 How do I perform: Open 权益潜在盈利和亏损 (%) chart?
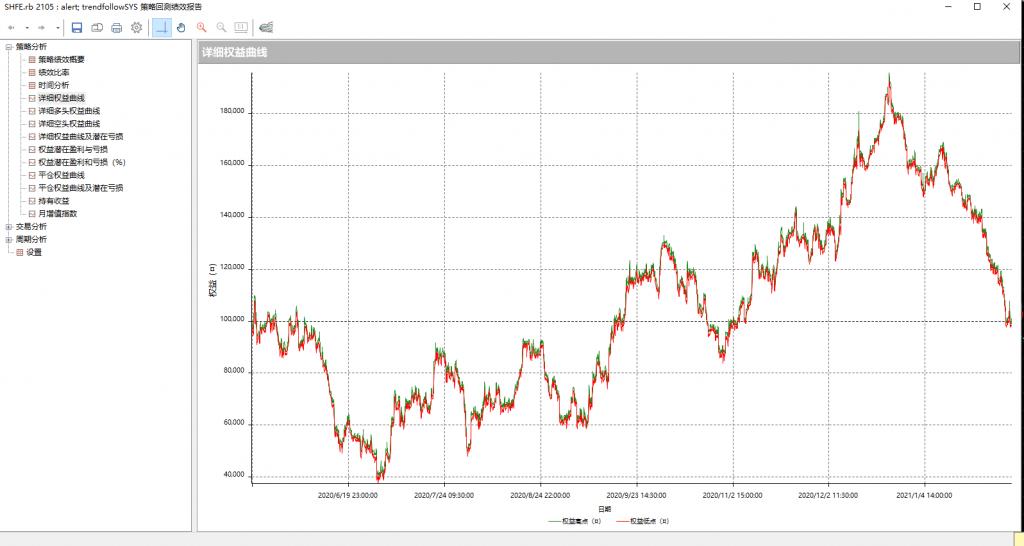82,162
